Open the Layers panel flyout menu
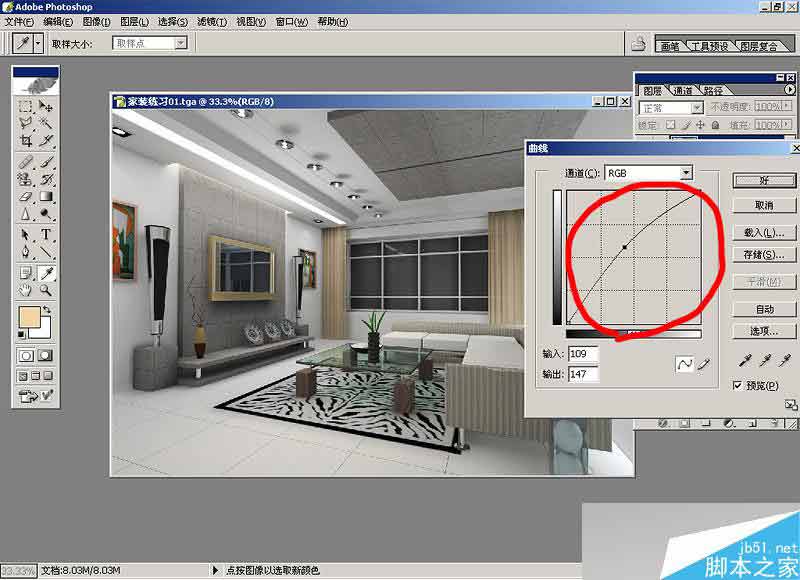Image resolution: width=800 pixels, height=580 pixels. pyautogui.click(x=789, y=89)
